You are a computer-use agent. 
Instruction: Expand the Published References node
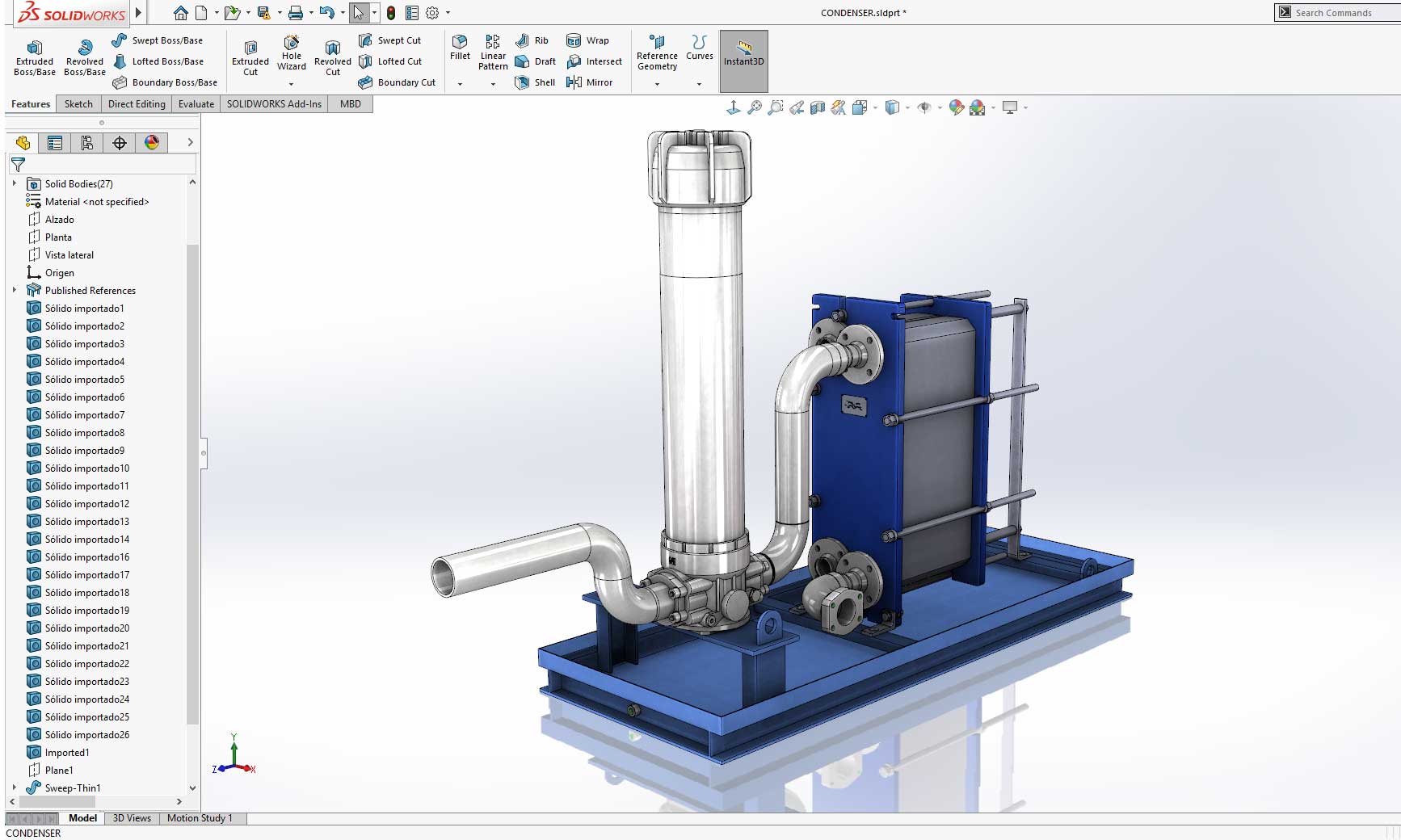click(15, 290)
